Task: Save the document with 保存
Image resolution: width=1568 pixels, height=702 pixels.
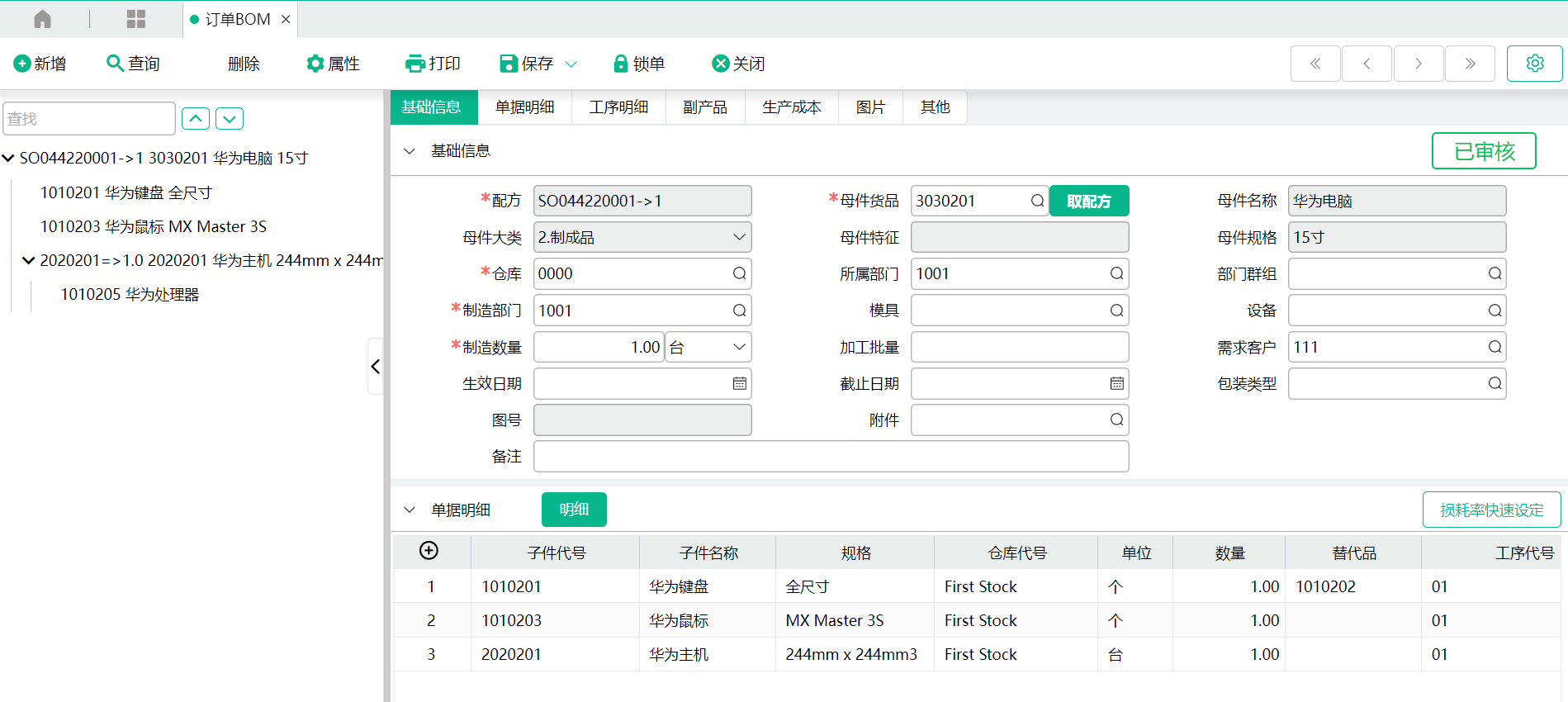Action: click(x=527, y=64)
